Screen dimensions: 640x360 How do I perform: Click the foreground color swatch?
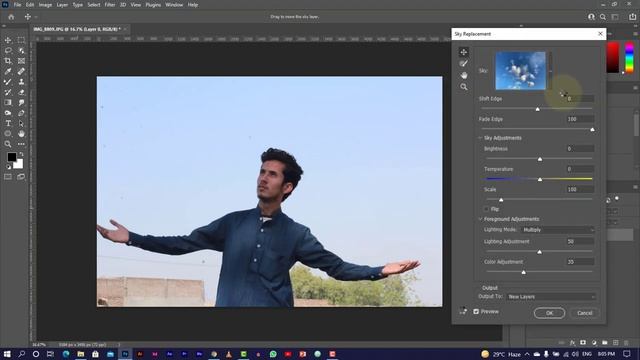(11, 157)
